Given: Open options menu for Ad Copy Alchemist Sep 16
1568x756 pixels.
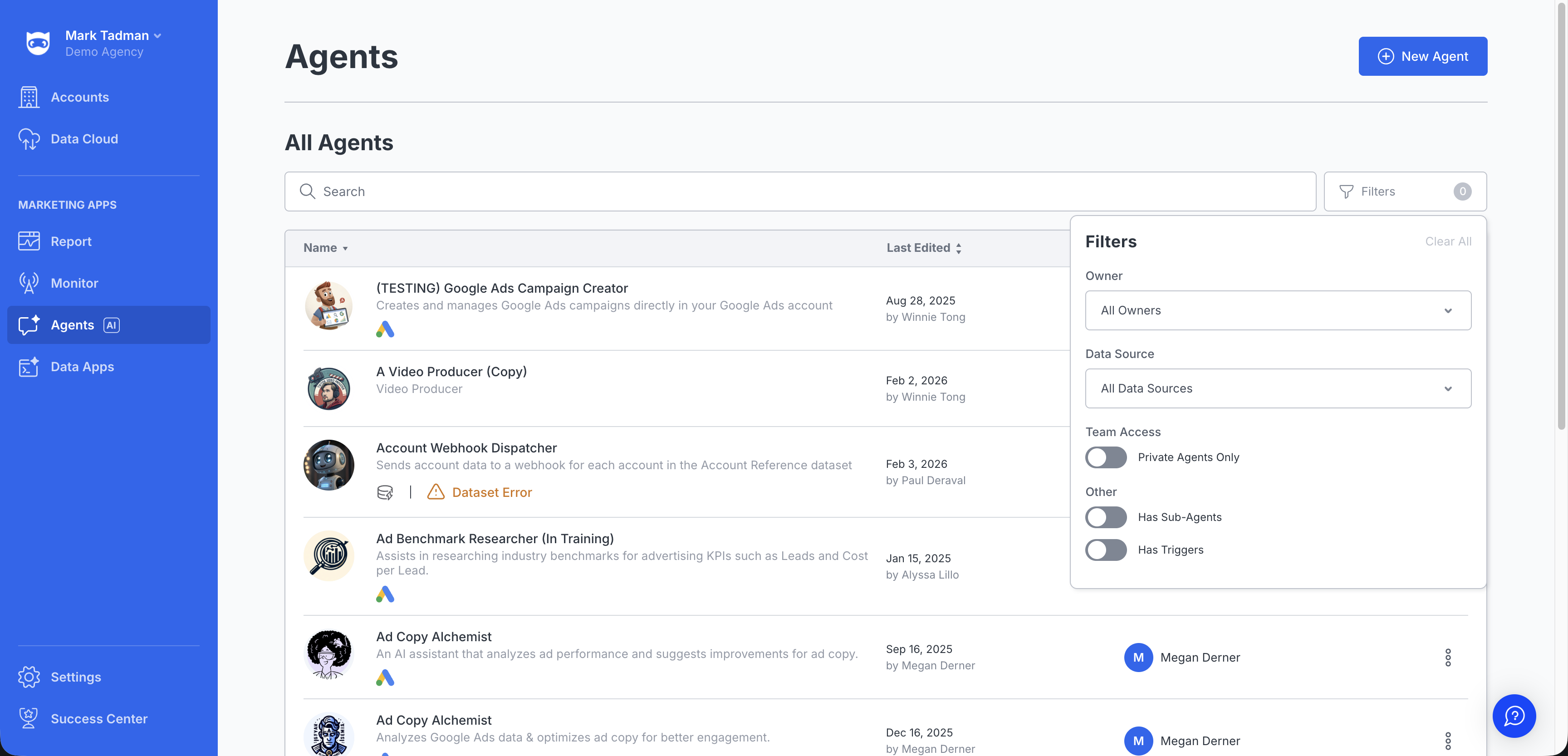Looking at the screenshot, I should point(1447,658).
